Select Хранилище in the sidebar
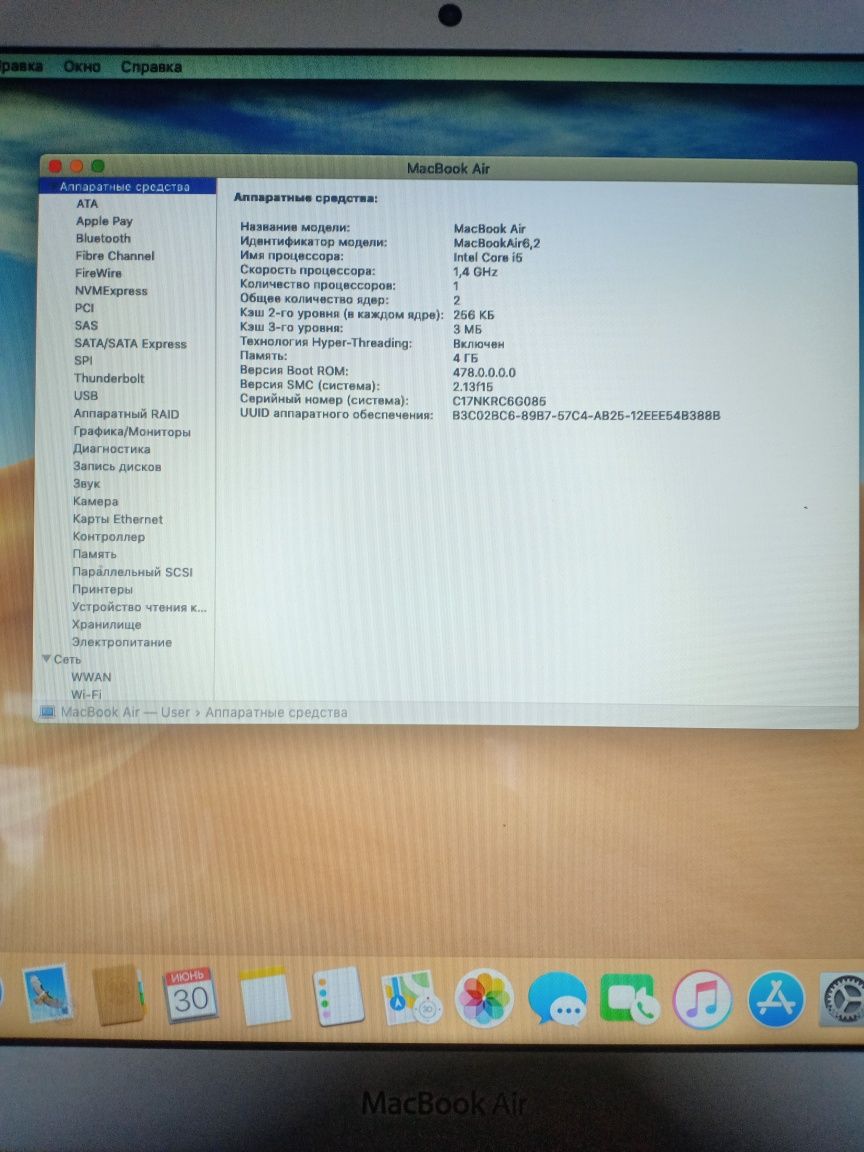 pyautogui.click(x=107, y=624)
